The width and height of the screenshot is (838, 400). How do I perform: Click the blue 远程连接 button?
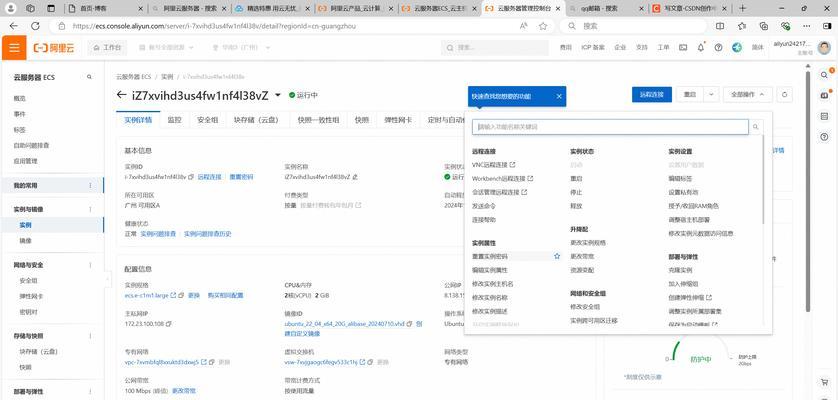(651, 95)
